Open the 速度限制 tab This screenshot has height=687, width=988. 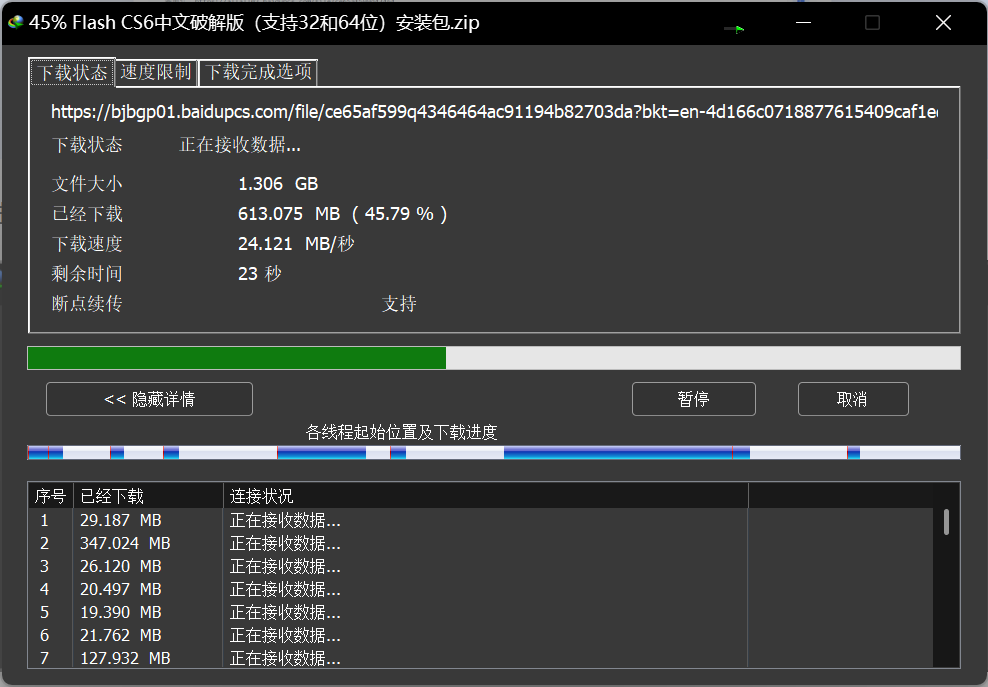click(156, 72)
